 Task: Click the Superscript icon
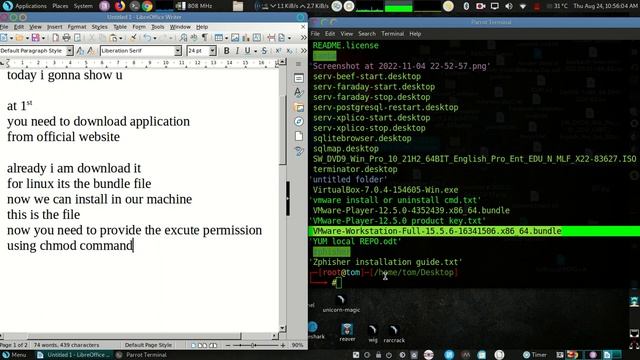pos(278,51)
